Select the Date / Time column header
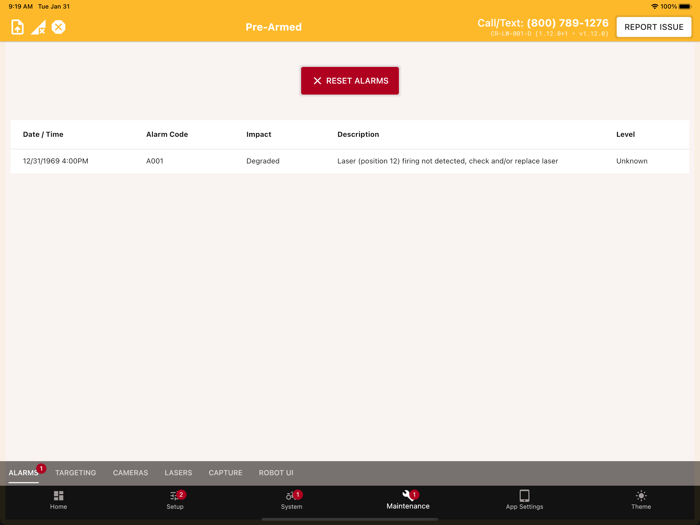Viewport: 700px width, 525px height. click(43, 134)
